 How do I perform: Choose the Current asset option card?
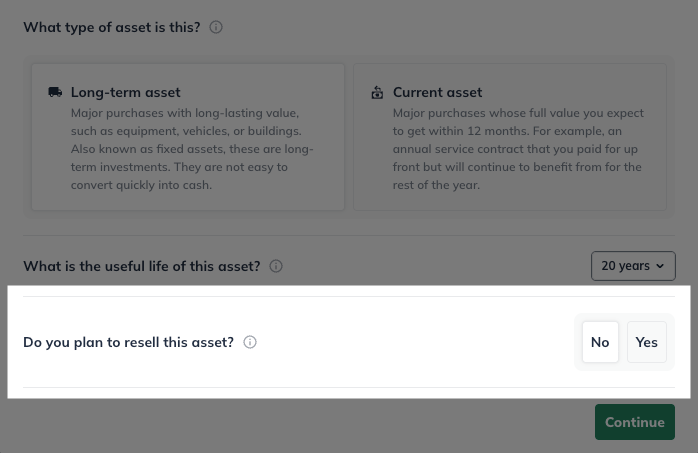(510, 137)
